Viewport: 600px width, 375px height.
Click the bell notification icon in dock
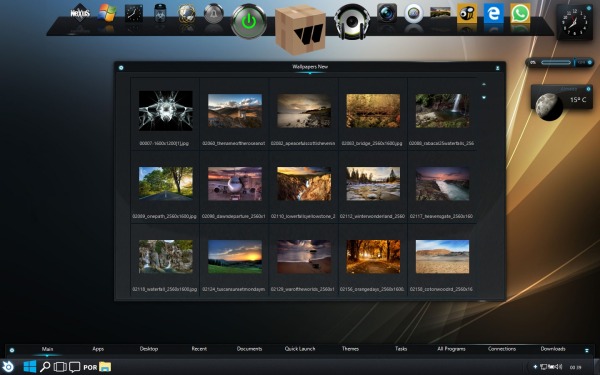pyautogui.click(x=214, y=13)
